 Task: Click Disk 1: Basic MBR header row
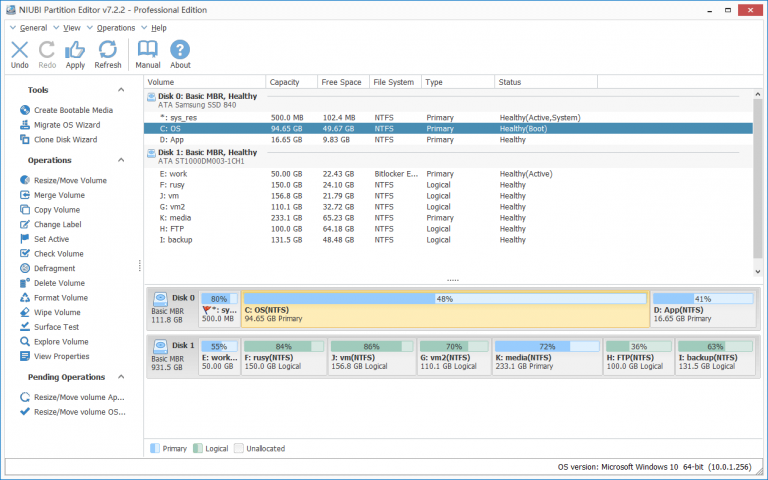[x=448, y=157]
